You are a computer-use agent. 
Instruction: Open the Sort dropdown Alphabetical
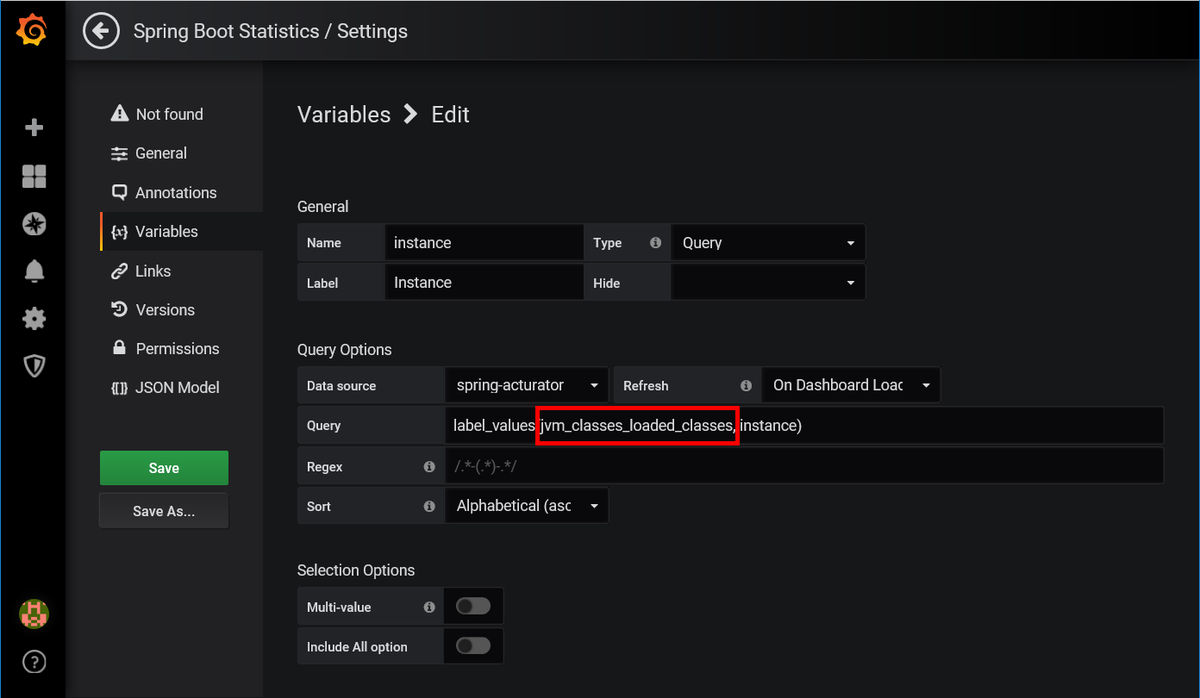tap(527, 506)
